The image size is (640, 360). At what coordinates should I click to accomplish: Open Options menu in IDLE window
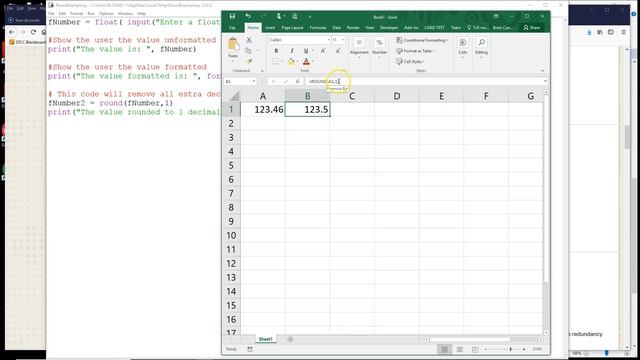coord(106,13)
